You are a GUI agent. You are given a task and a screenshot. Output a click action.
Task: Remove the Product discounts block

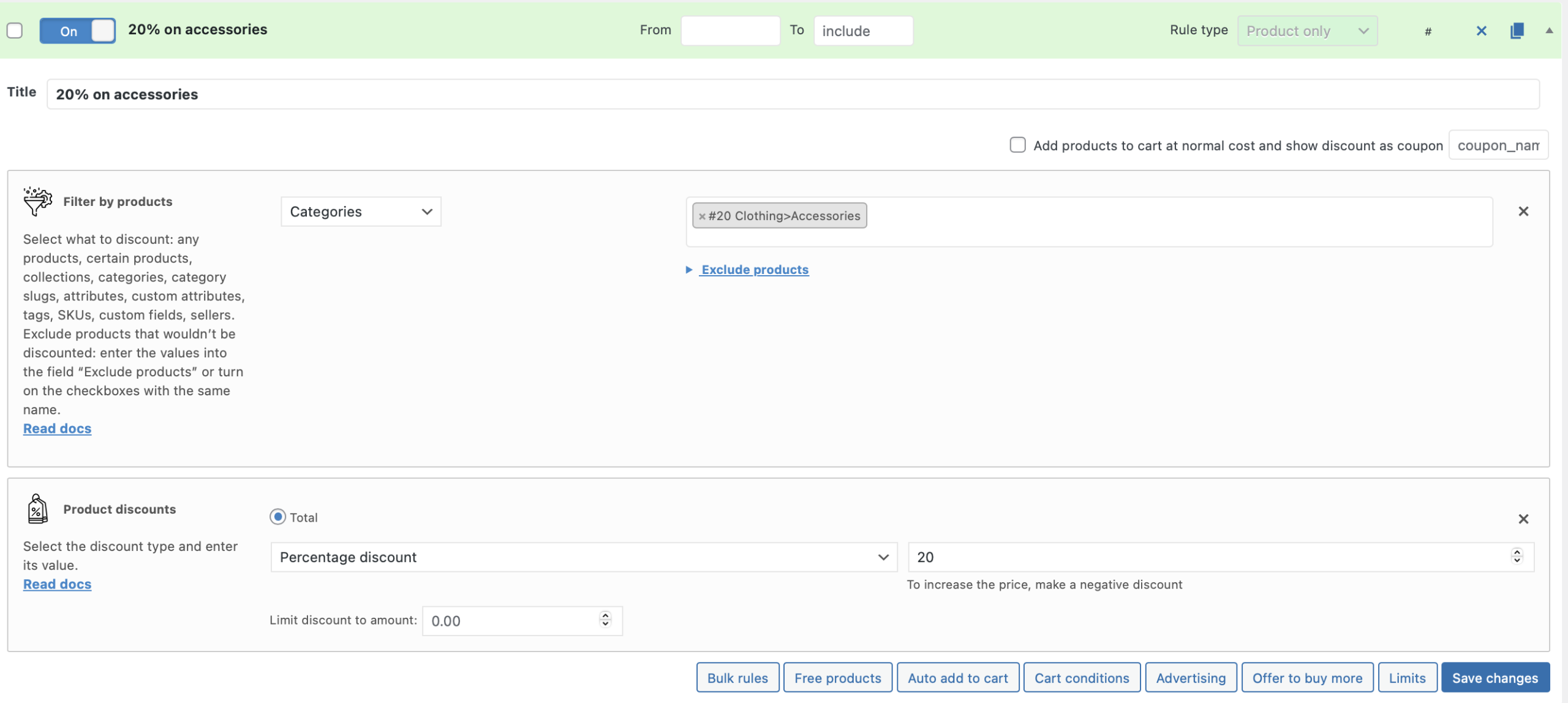tap(1523, 519)
